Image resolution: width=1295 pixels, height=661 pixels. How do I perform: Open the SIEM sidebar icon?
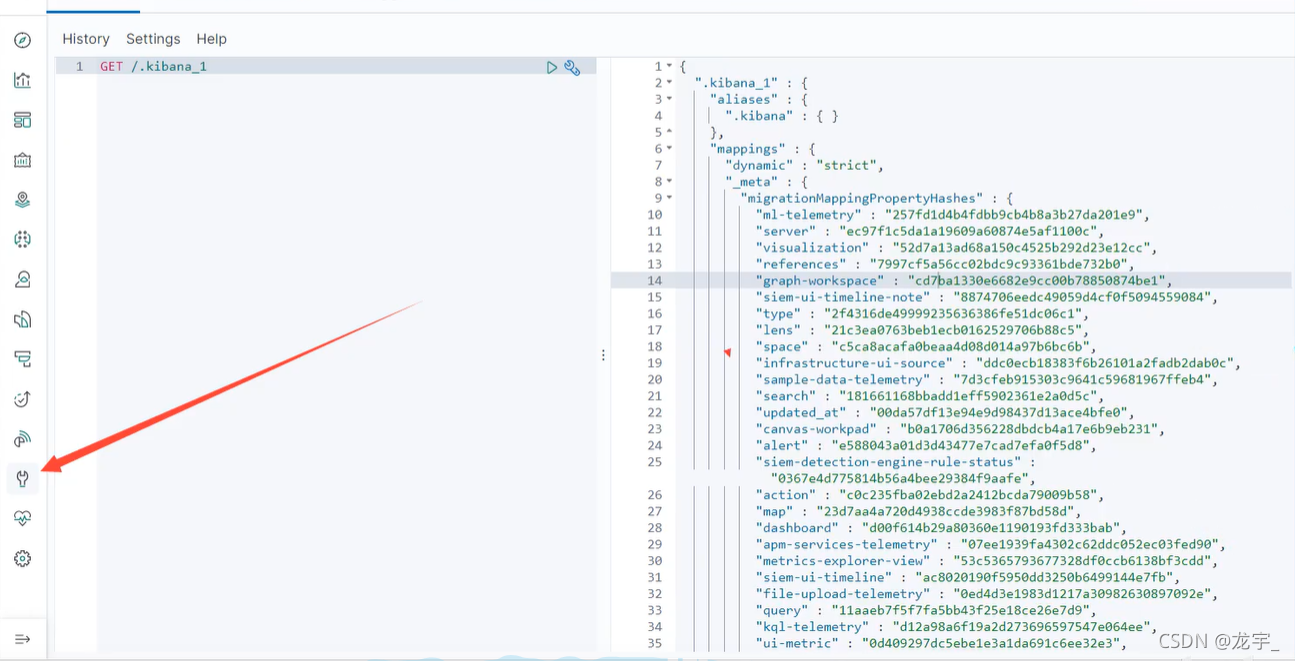22,439
